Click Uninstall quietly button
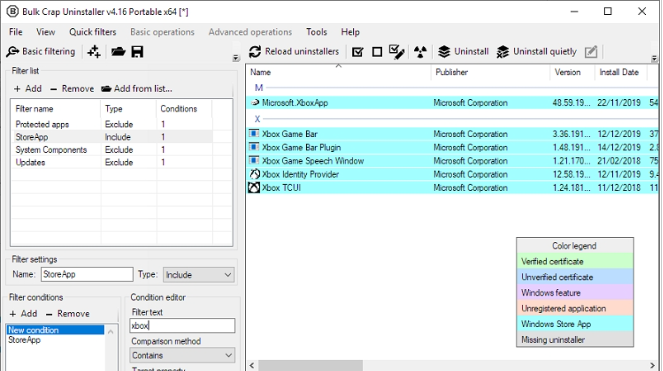The height and width of the screenshot is (371, 663). [537, 52]
